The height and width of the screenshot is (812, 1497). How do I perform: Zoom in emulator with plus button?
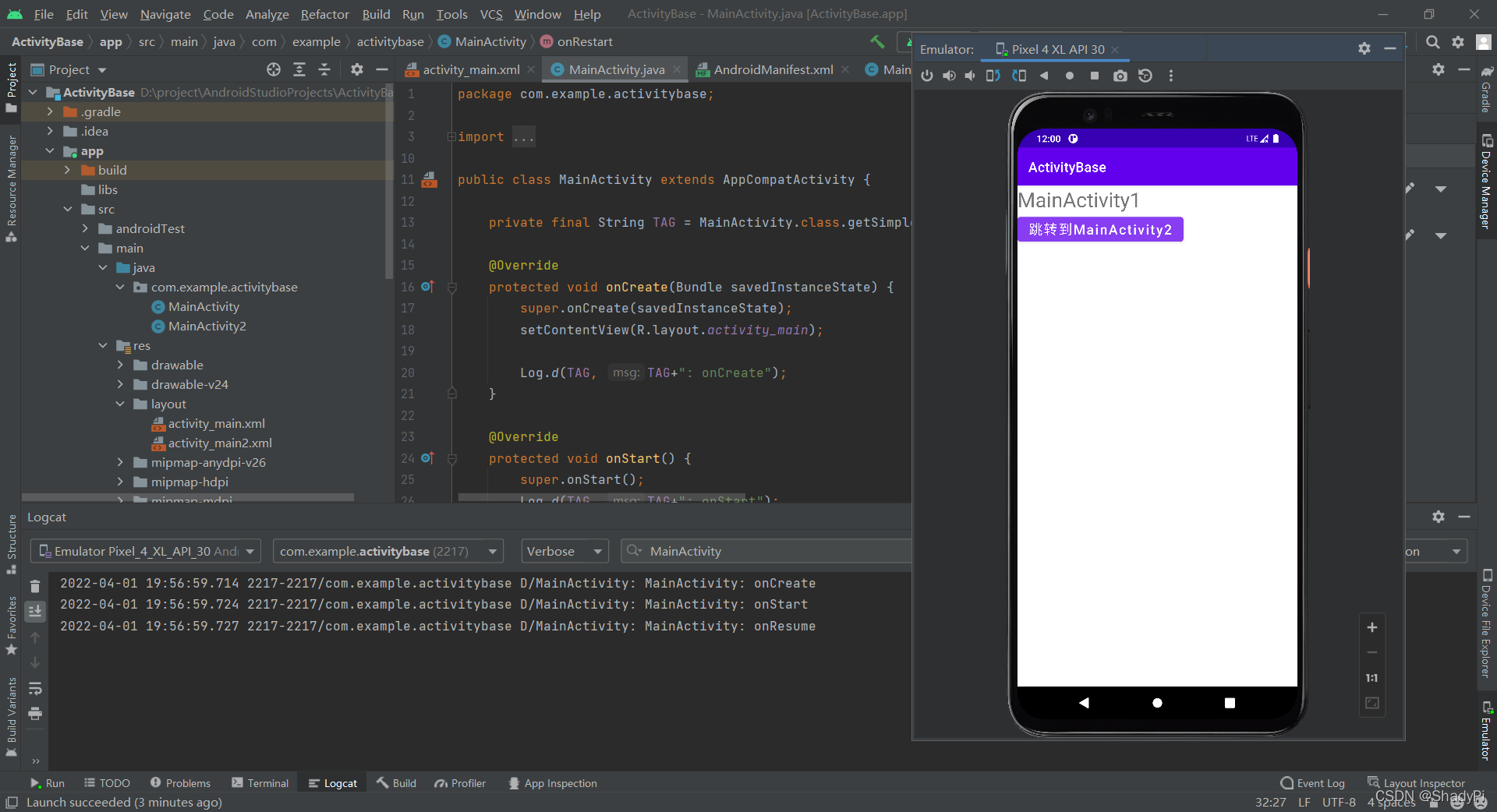pyautogui.click(x=1372, y=627)
